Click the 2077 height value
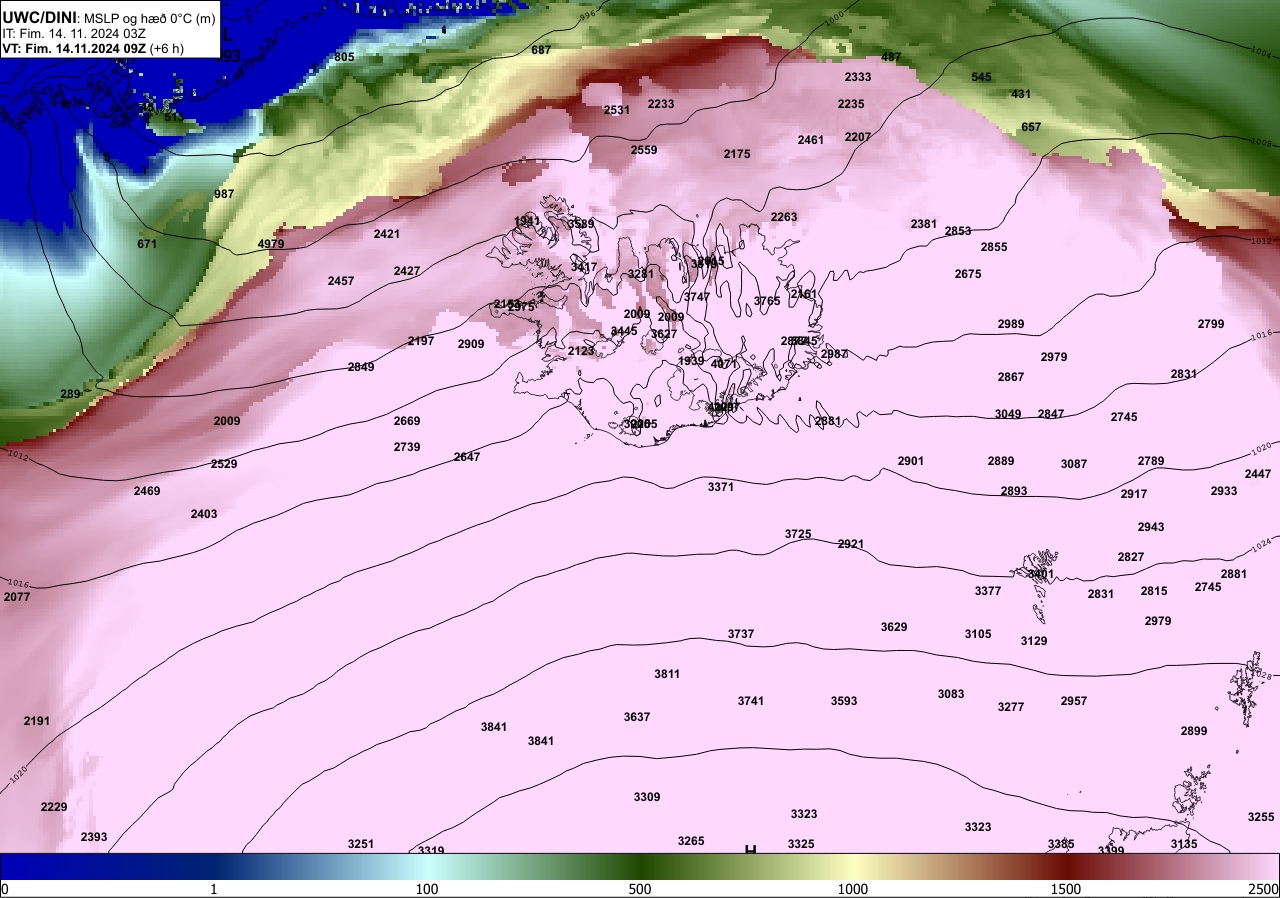This screenshot has height=898, width=1280. 17,597
